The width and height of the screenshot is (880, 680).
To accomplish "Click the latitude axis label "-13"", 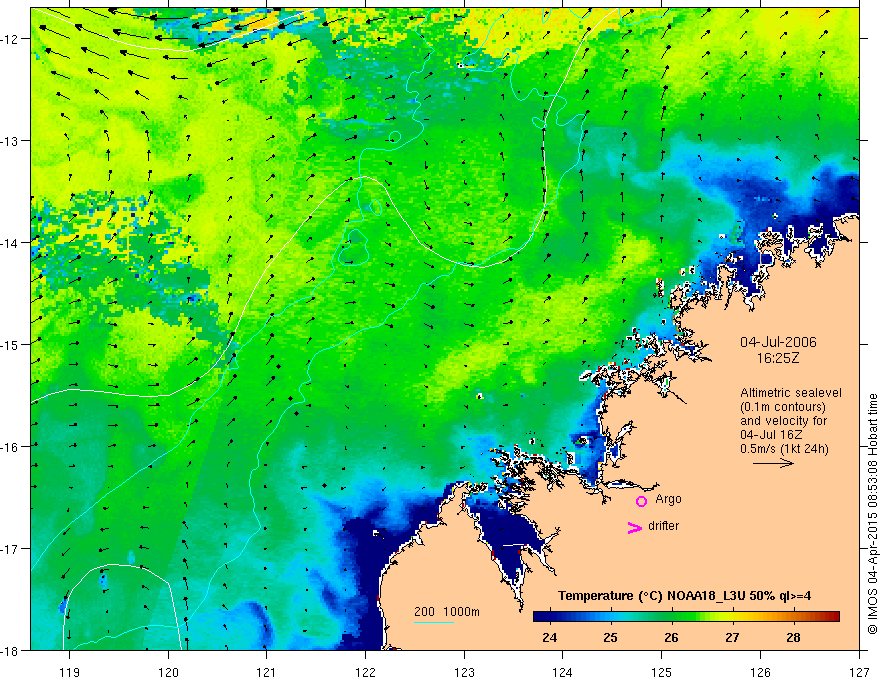I will (x=11, y=141).
